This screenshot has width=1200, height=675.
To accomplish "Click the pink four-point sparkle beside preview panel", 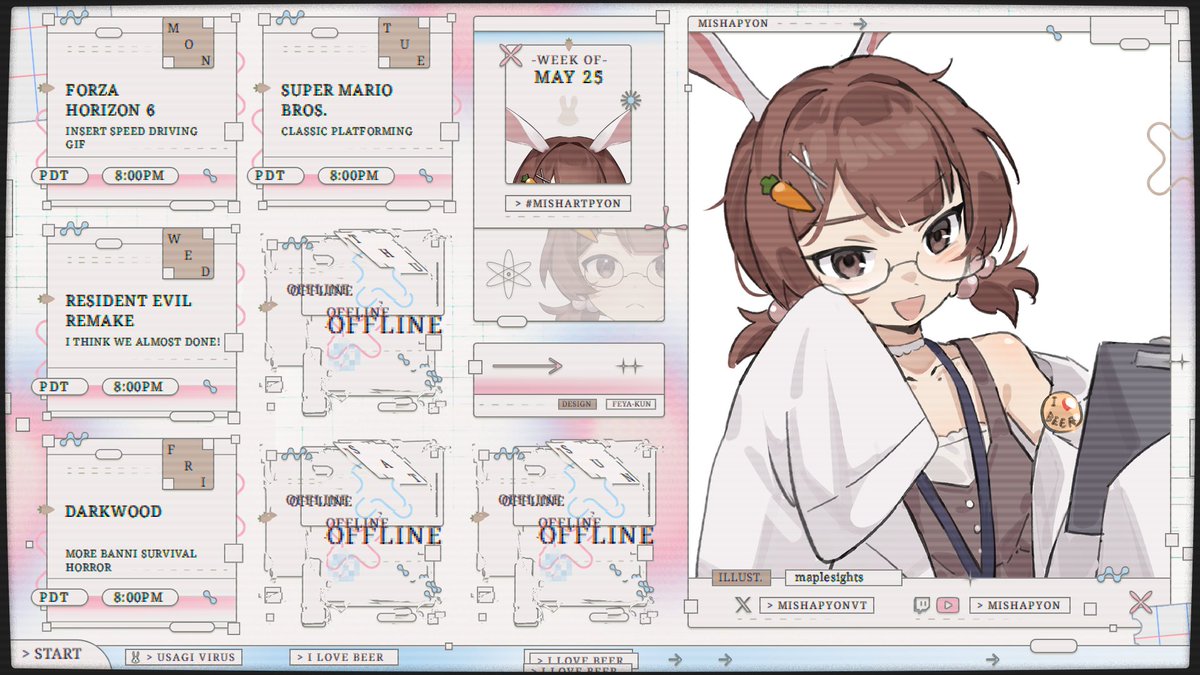I will pos(666,227).
